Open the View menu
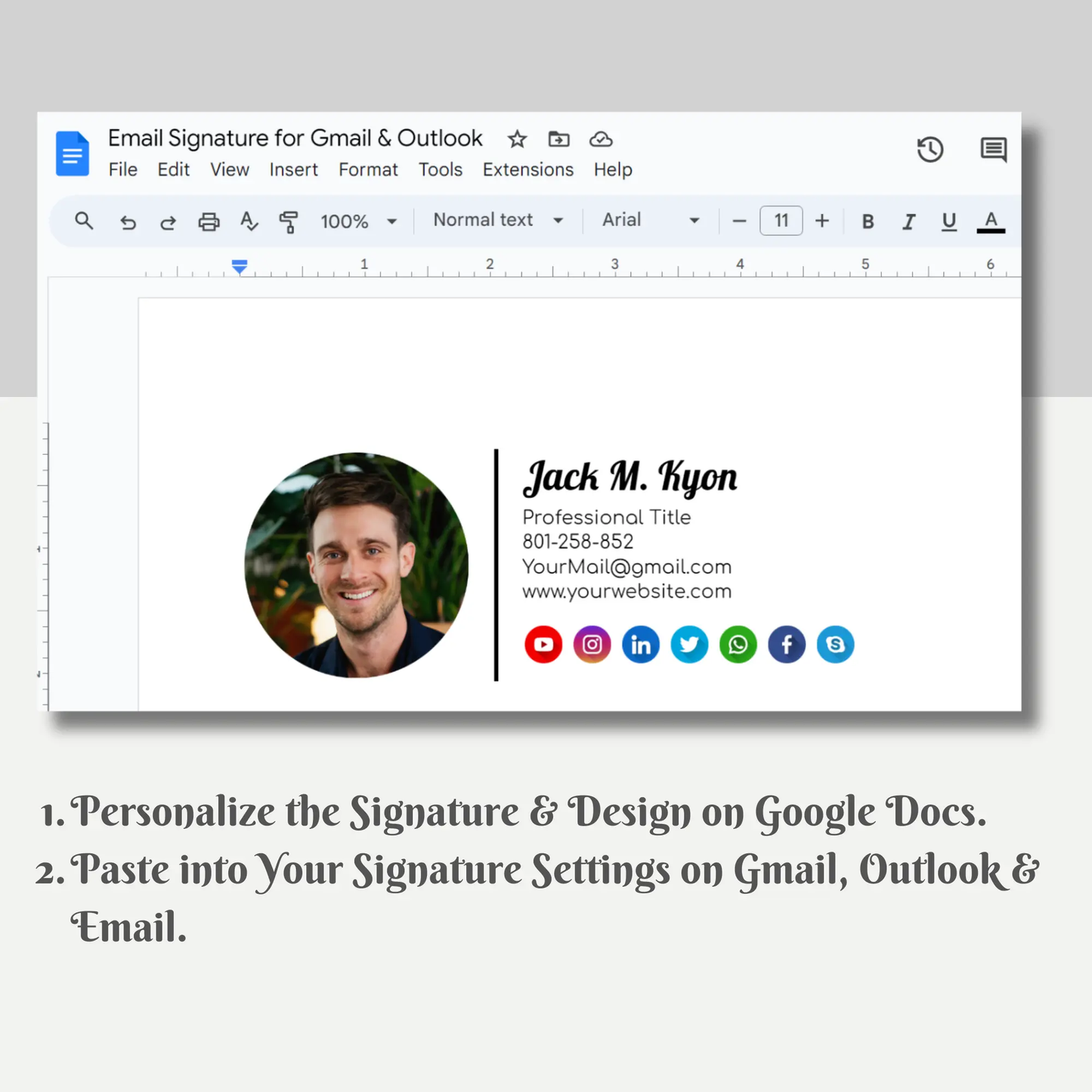This screenshot has width=1092, height=1092. [230, 169]
